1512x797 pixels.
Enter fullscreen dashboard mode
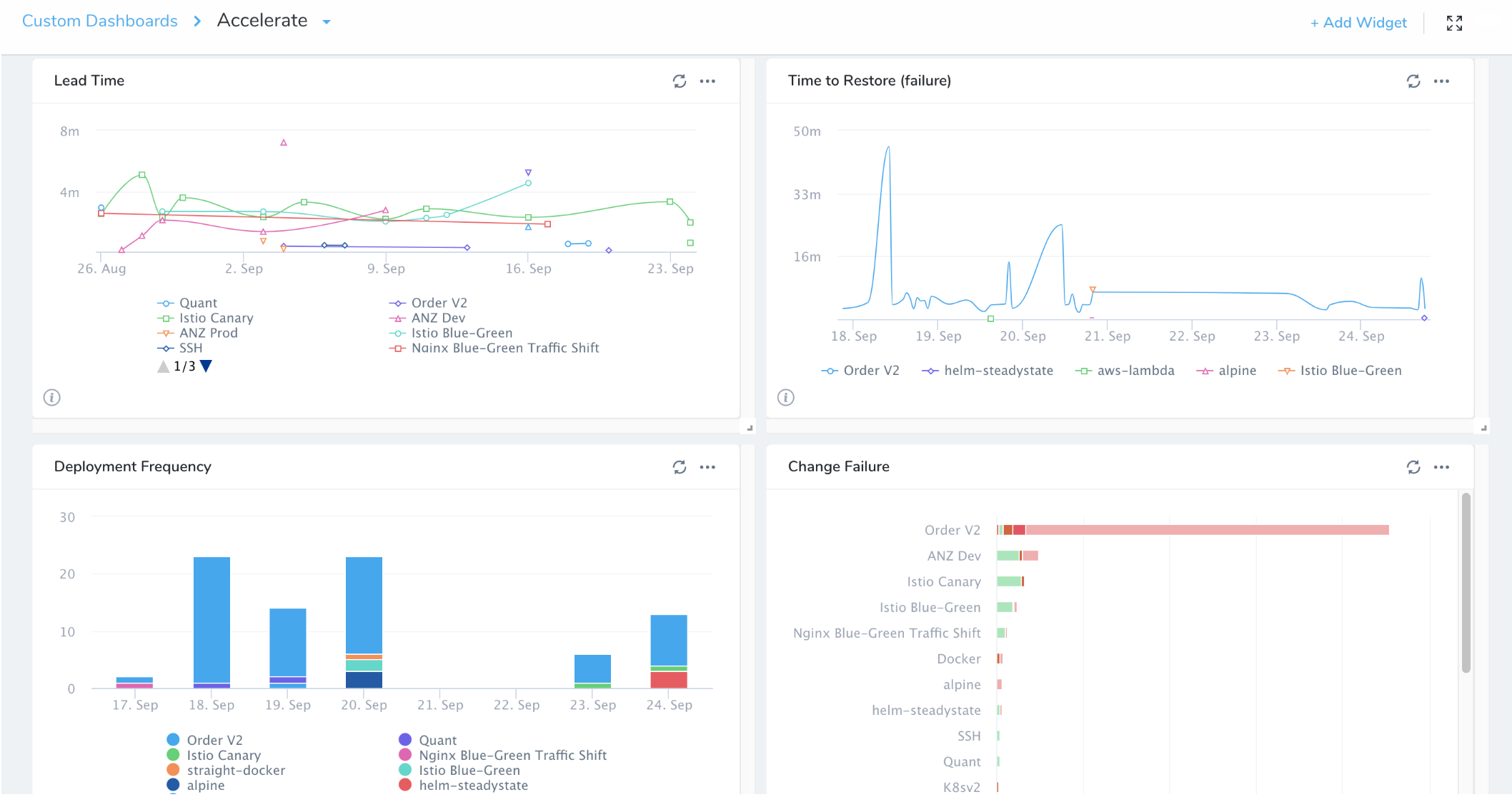point(1454,23)
